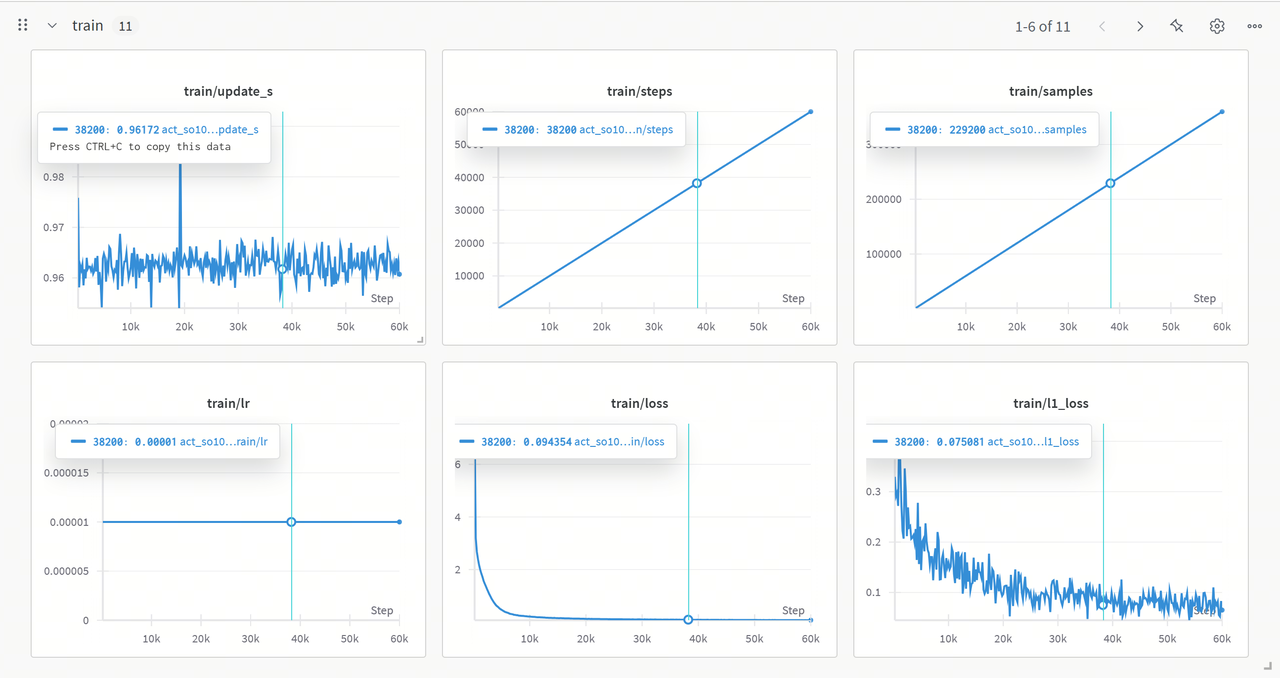
Task: Click hovered marker on train/lr line
Action: point(291,522)
